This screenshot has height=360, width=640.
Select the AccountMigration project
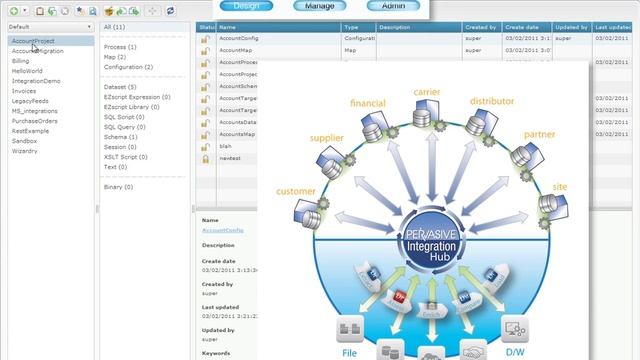point(38,51)
